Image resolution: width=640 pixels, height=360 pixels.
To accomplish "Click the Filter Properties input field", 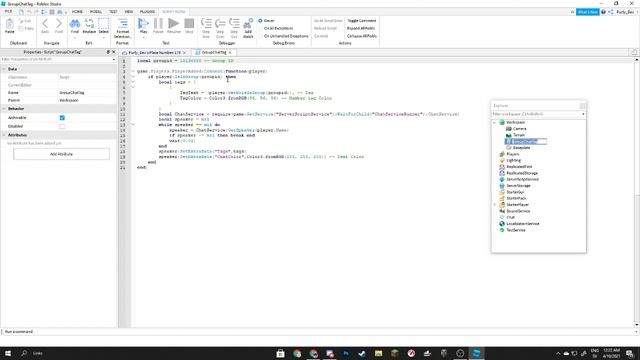I will [56, 59].
